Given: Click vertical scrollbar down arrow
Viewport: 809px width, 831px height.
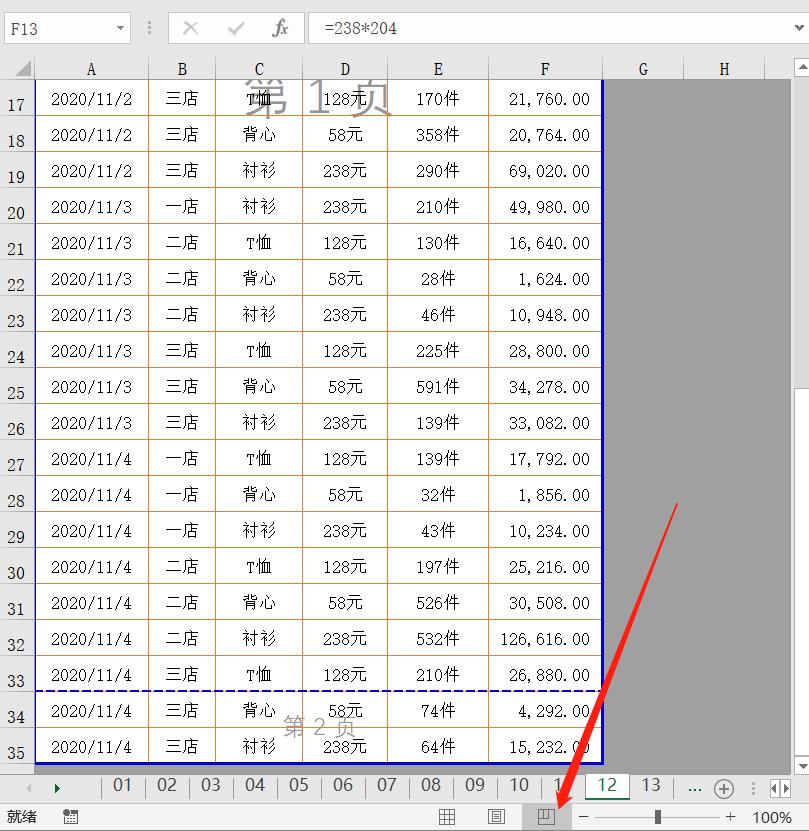Looking at the screenshot, I should 802,766.
